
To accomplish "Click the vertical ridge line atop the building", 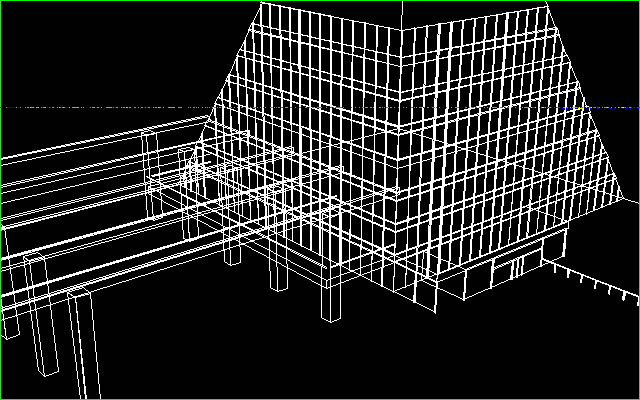I will [x=400, y=15].
